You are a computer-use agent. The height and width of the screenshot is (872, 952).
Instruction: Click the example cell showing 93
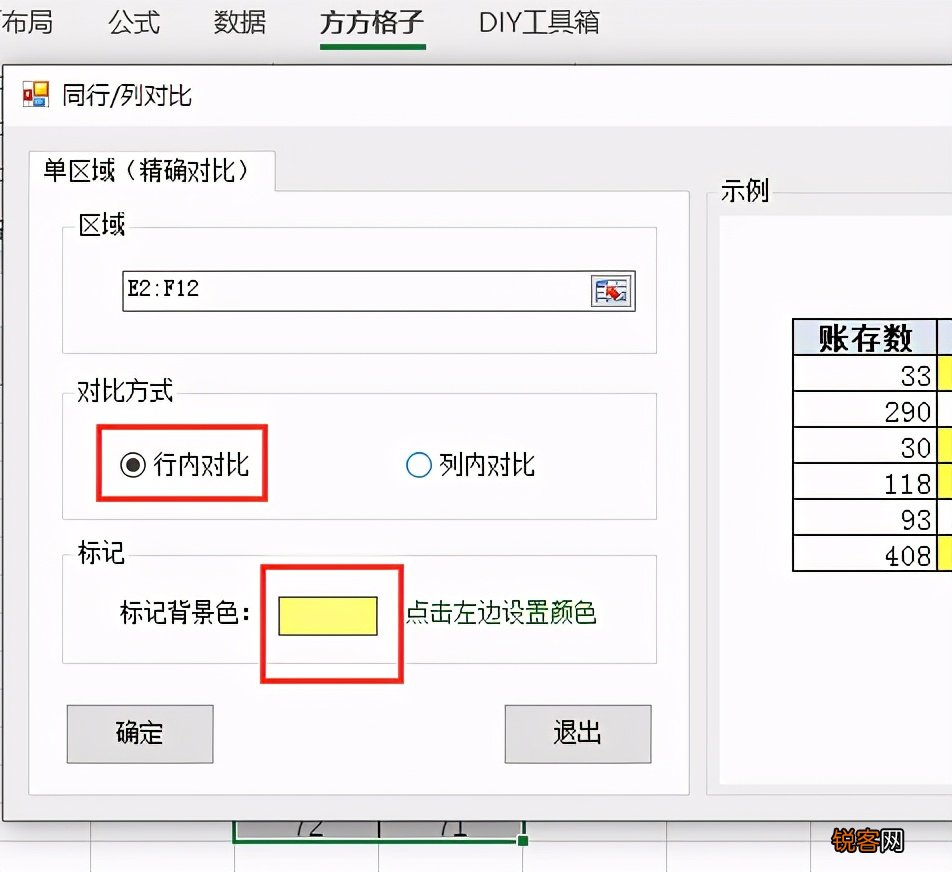coord(865,517)
